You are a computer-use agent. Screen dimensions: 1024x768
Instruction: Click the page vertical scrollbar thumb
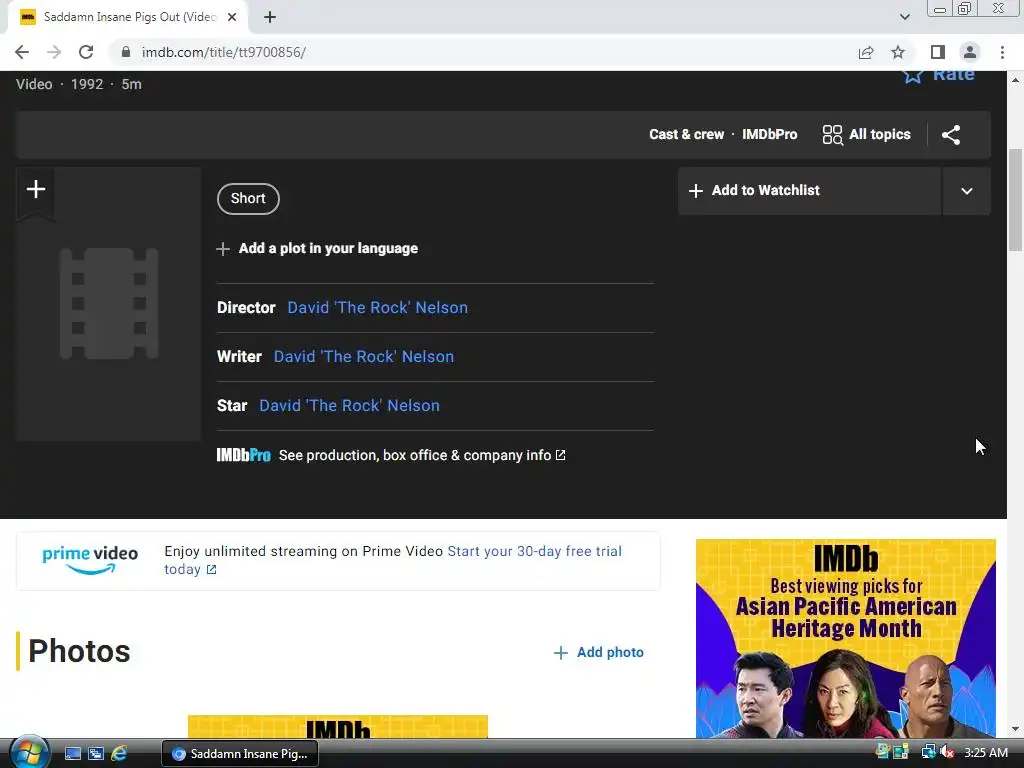coord(1015,200)
